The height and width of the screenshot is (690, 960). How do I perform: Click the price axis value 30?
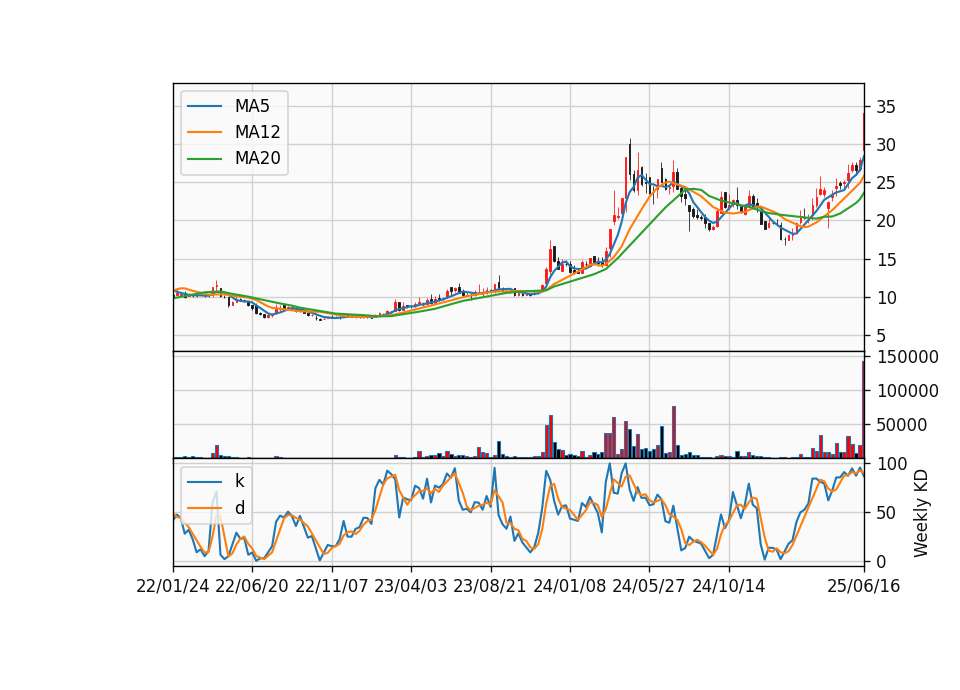(x=886, y=145)
